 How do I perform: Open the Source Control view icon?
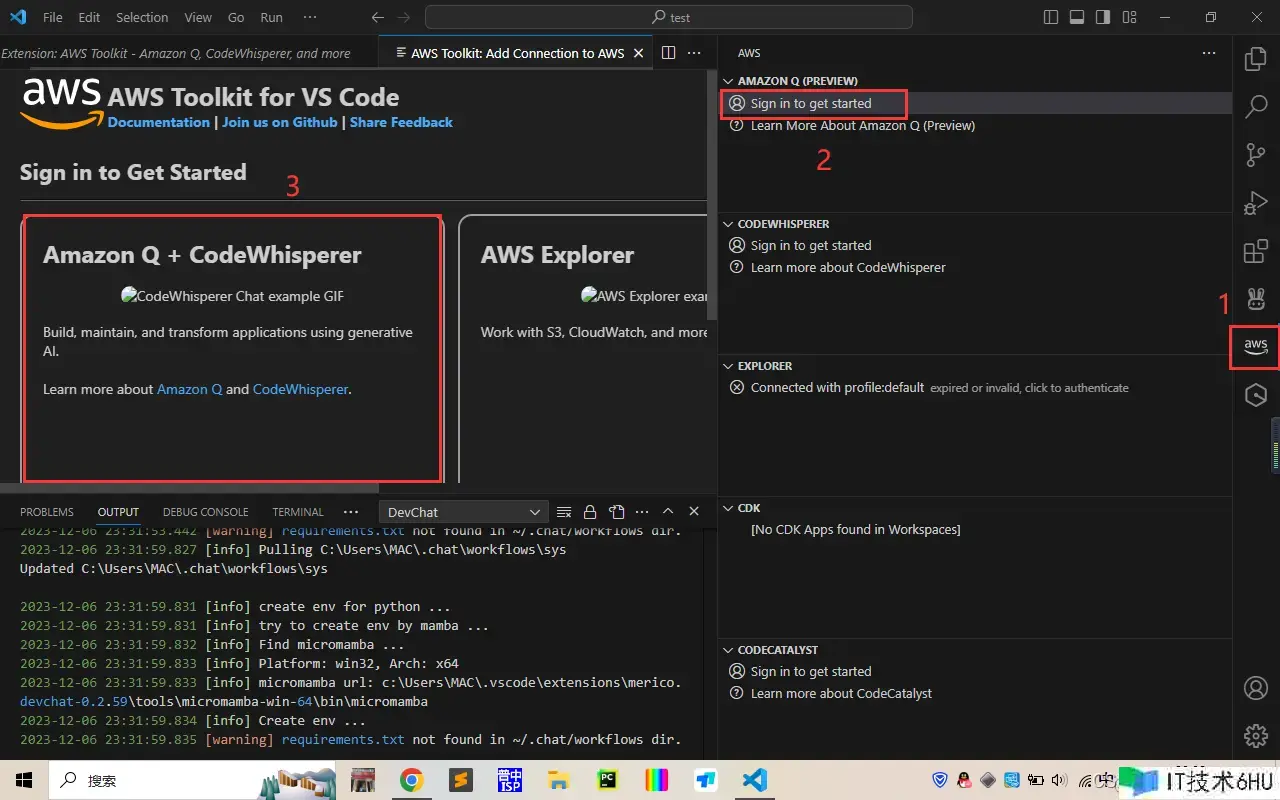pos(1256,155)
